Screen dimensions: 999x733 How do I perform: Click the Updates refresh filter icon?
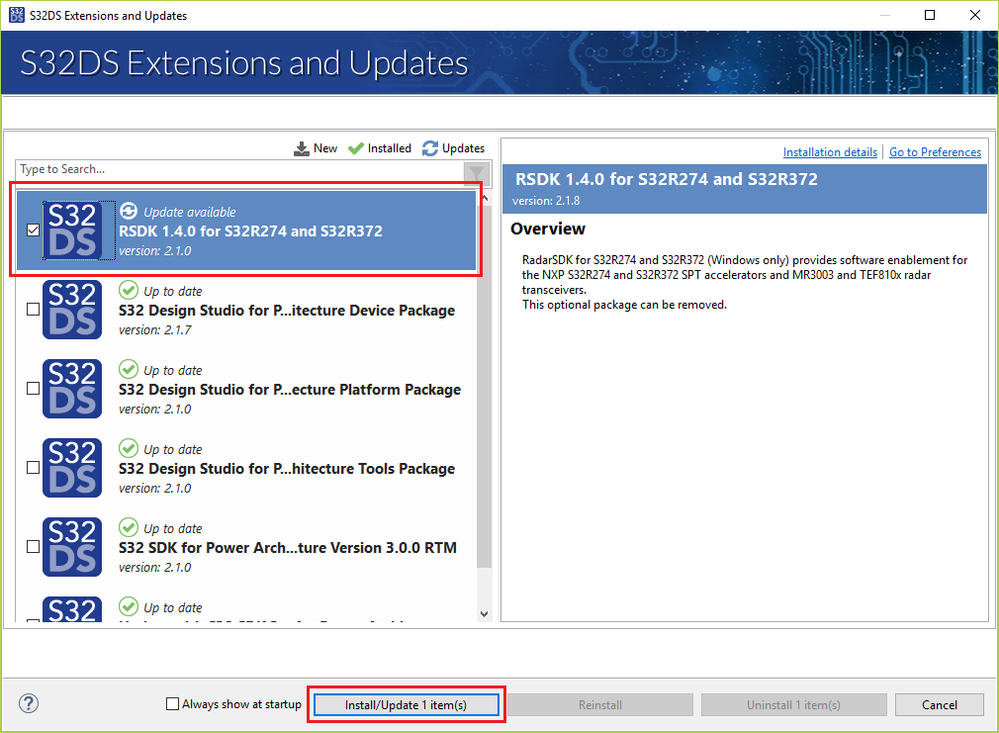(430, 149)
